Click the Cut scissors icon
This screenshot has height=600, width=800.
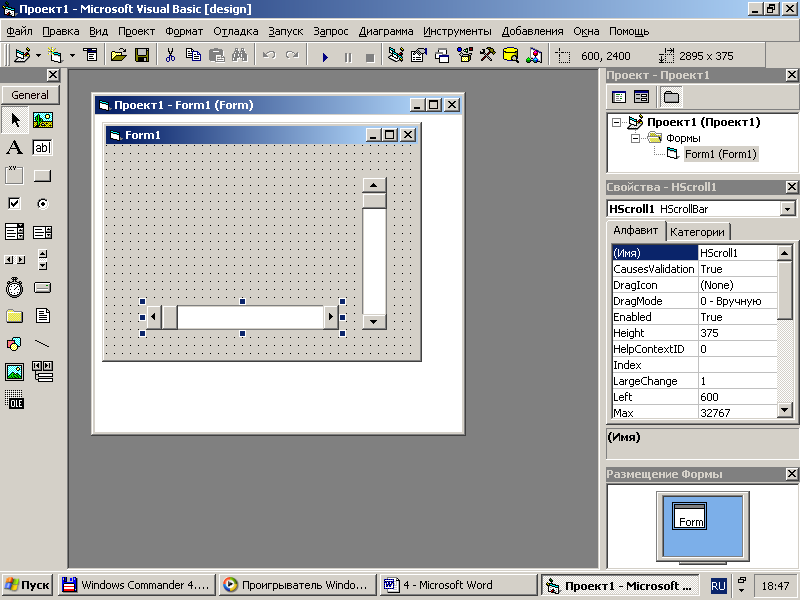click(x=170, y=55)
